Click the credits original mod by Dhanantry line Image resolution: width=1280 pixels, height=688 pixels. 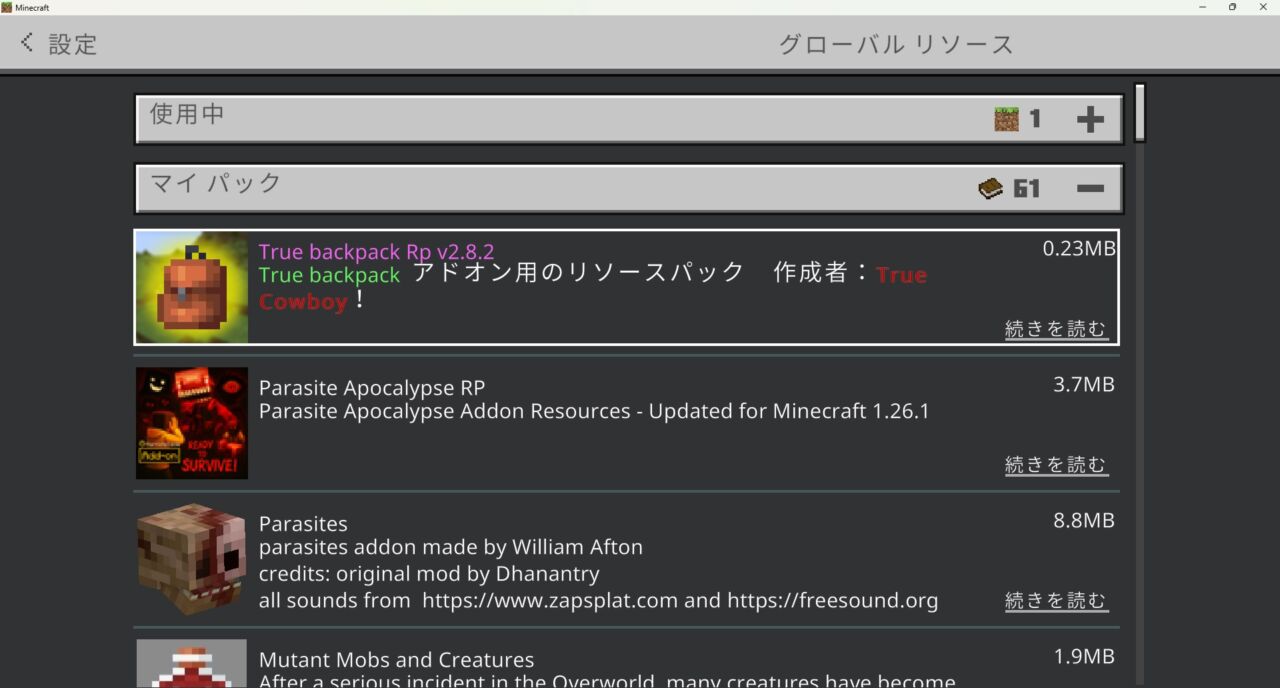[429, 574]
